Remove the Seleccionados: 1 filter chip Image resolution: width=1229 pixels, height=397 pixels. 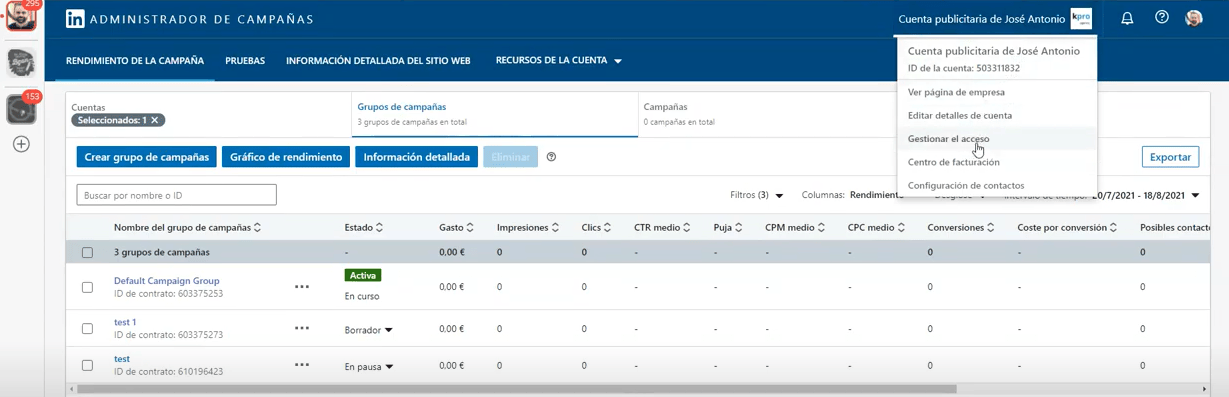coord(155,120)
